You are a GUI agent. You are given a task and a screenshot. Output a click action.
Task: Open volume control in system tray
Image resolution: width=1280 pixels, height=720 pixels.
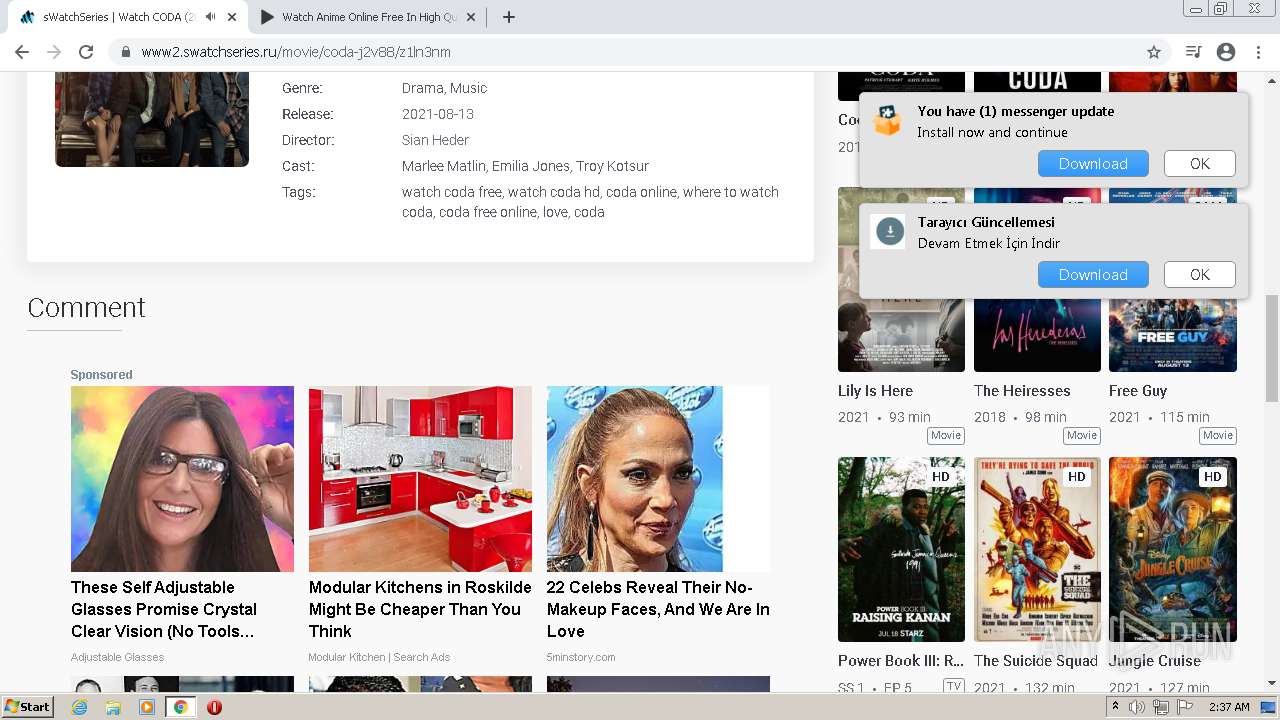pyautogui.click(x=1137, y=707)
